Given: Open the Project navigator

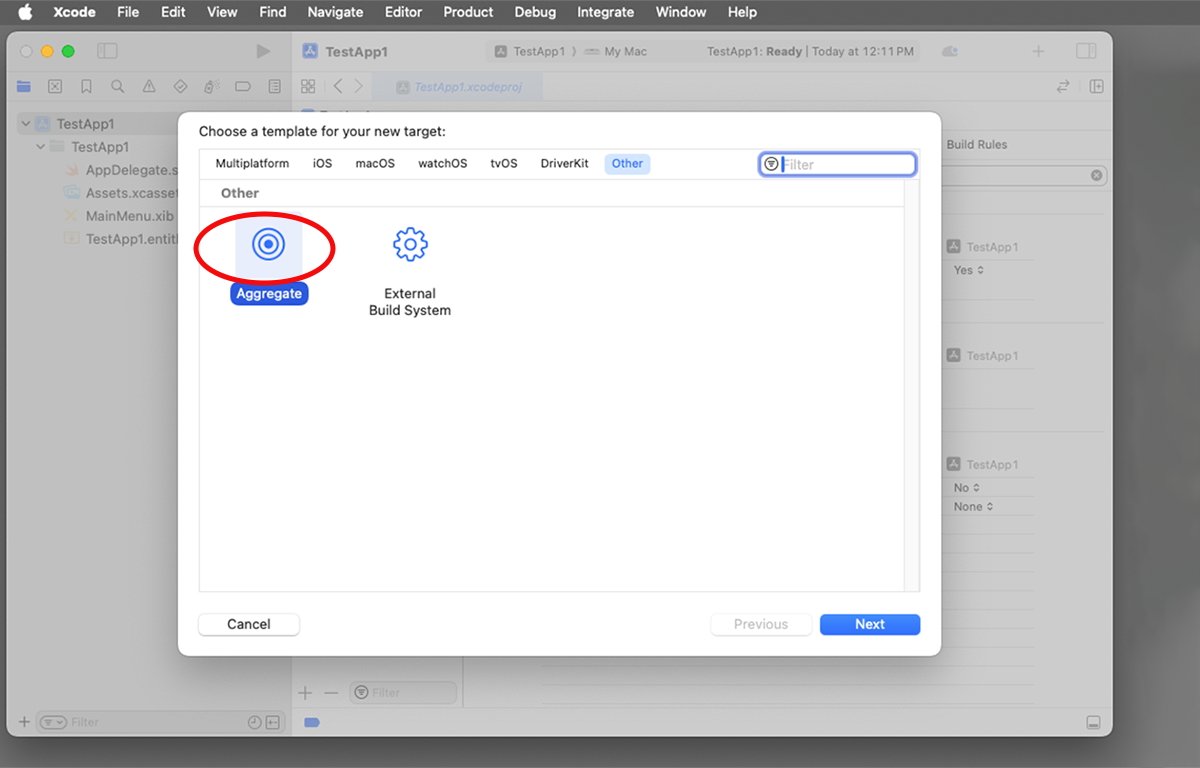Looking at the screenshot, I should tap(24, 86).
